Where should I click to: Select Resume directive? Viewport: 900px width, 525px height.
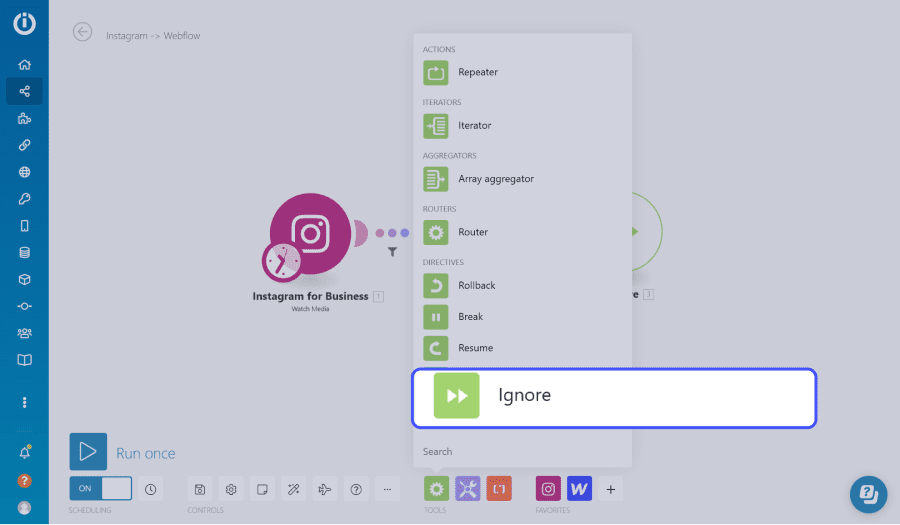pos(522,348)
